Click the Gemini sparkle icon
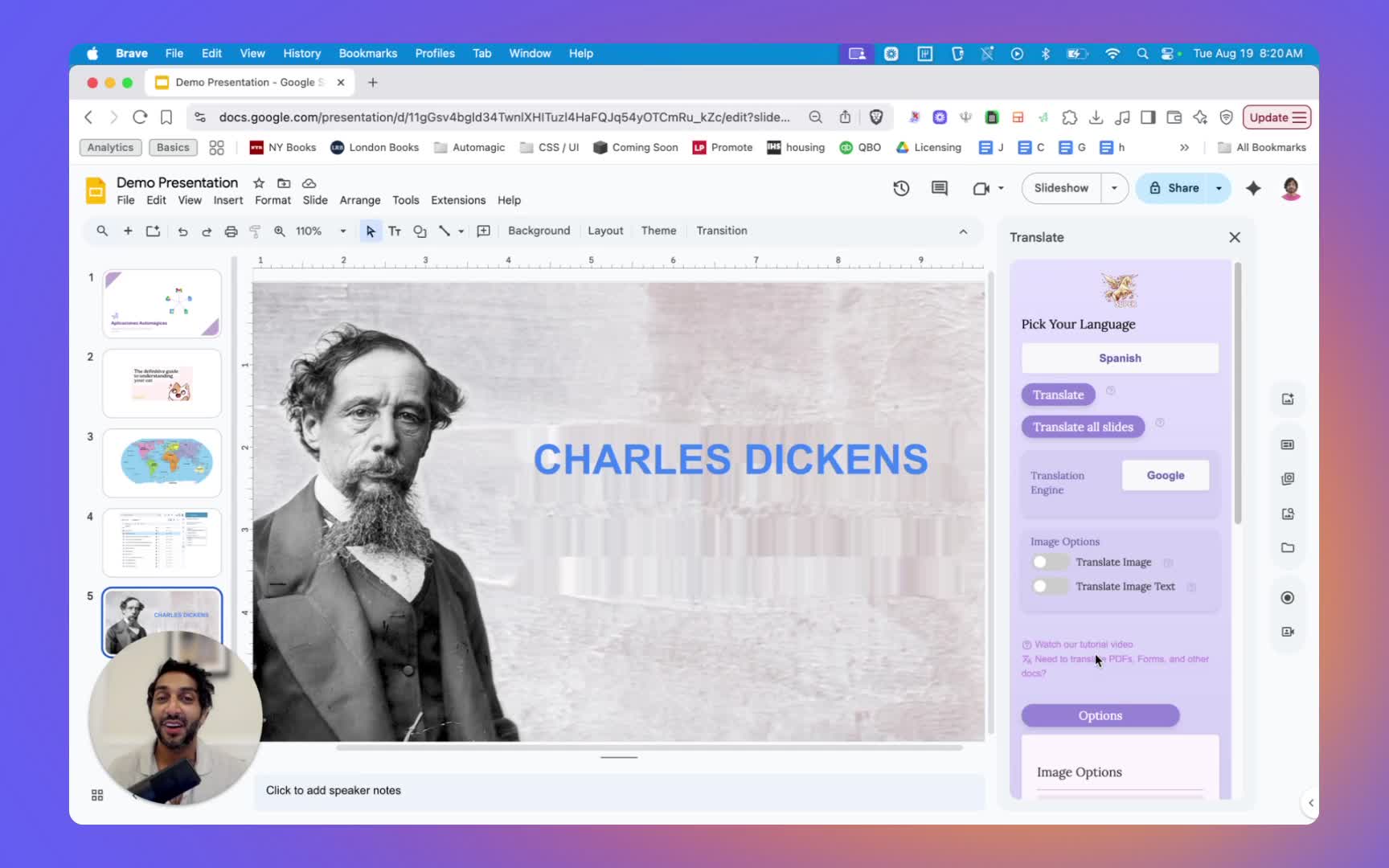Image resolution: width=1389 pixels, height=868 pixels. pyautogui.click(x=1253, y=188)
